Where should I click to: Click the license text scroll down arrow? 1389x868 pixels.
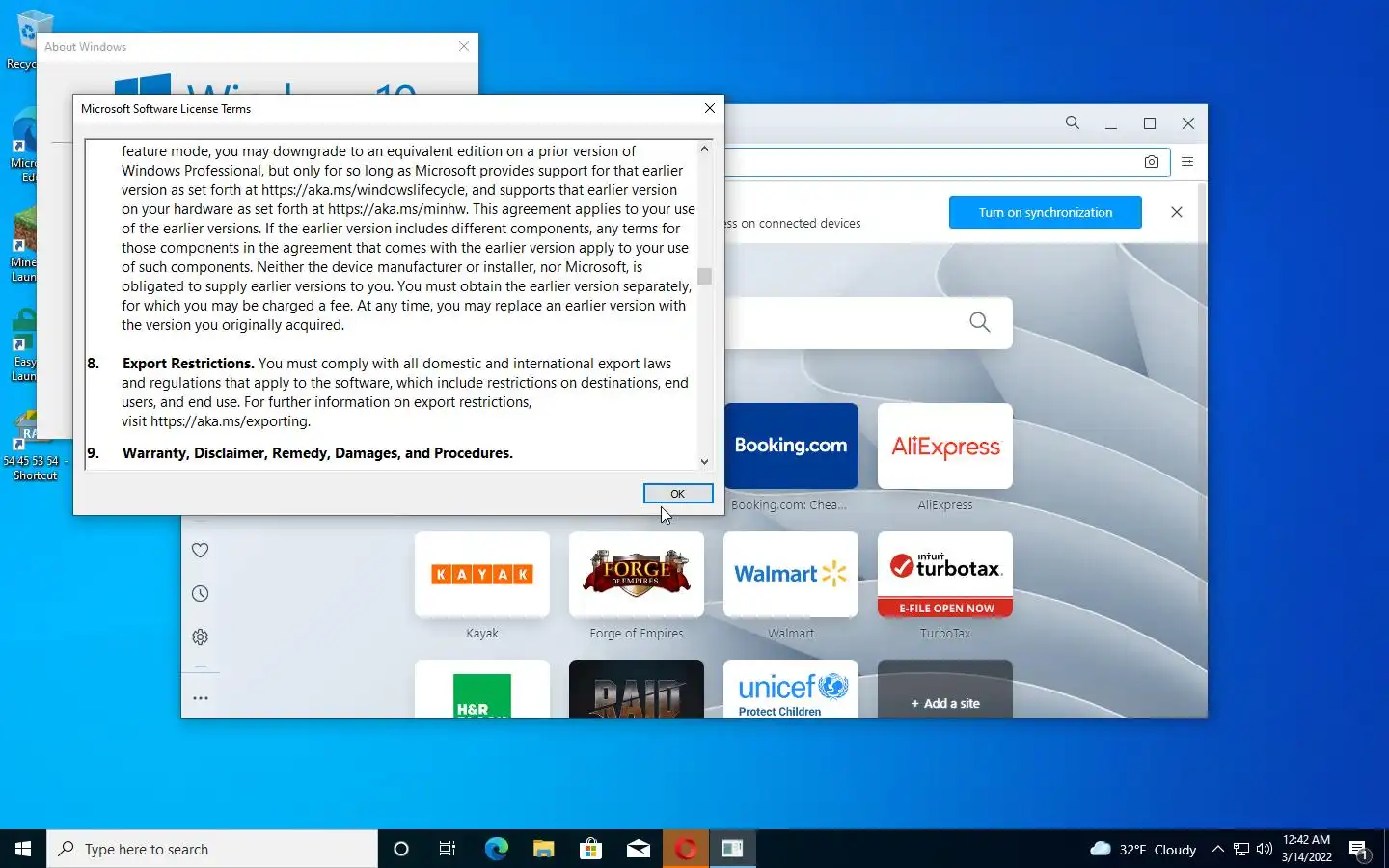pos(704,462)
